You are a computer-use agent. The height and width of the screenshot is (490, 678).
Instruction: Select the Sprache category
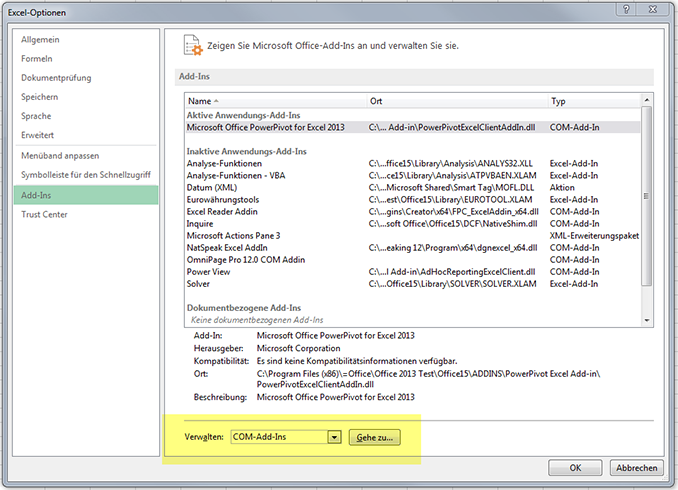tap(36, 116)
